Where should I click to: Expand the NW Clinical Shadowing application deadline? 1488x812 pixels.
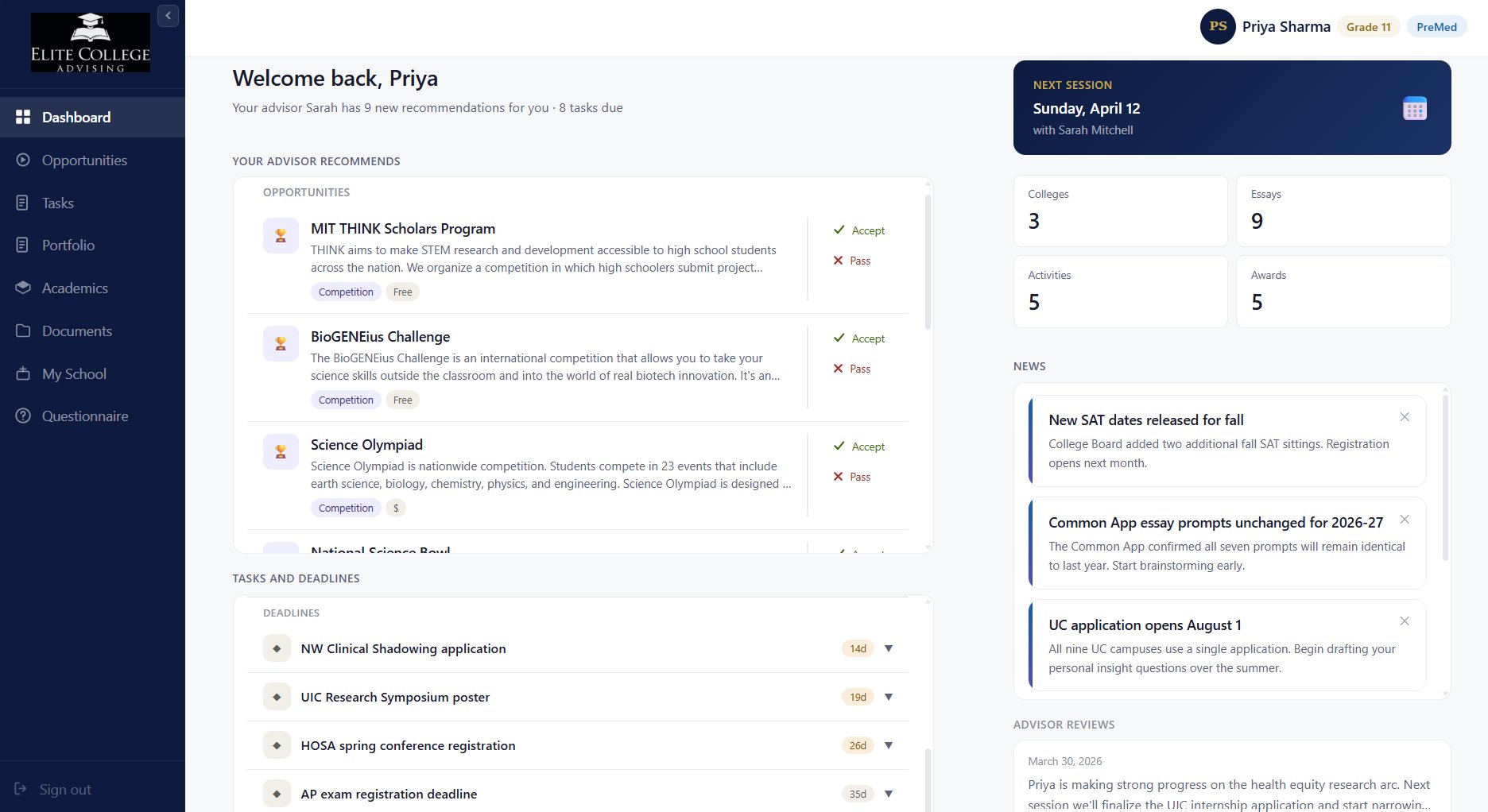click(x=889, y=649)
